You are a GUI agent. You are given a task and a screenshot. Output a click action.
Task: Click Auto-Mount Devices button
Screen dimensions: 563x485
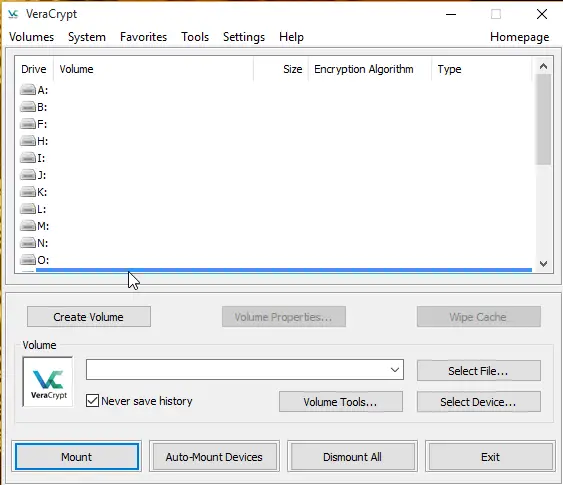(x=214, y=457)
